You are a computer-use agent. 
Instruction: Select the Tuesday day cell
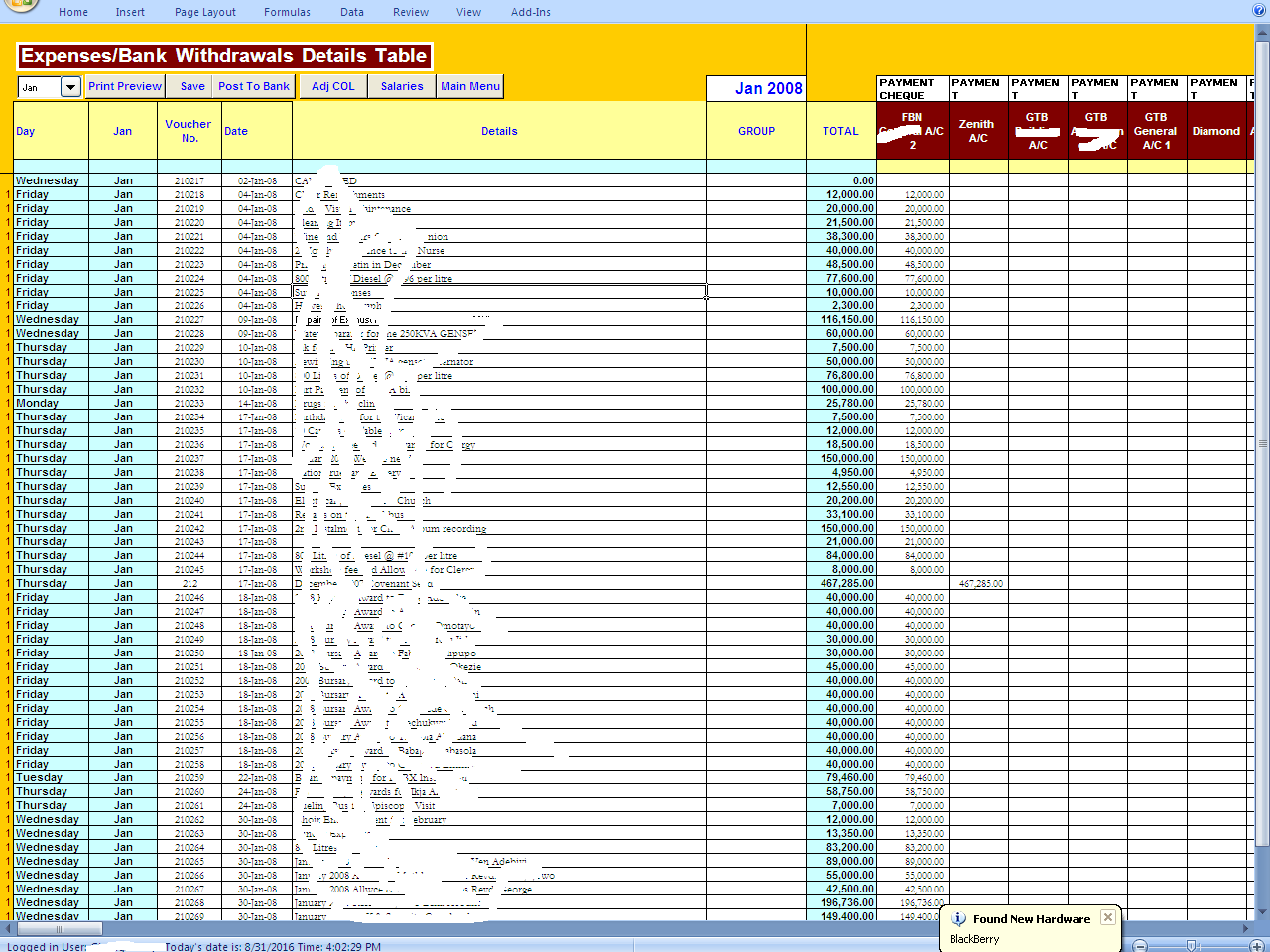[x=51, y=778]
